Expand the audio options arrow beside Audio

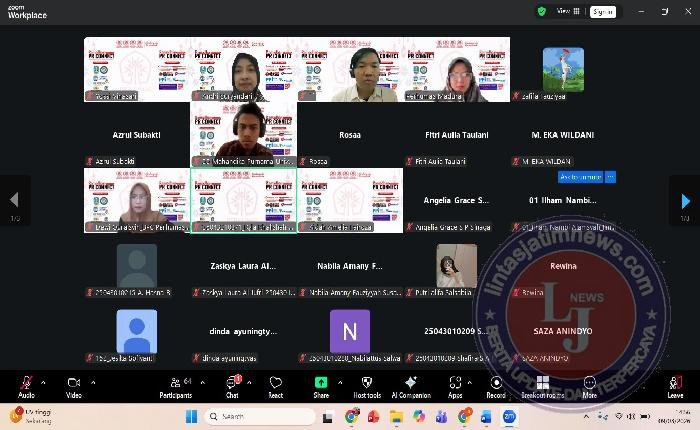click(45, 380)
